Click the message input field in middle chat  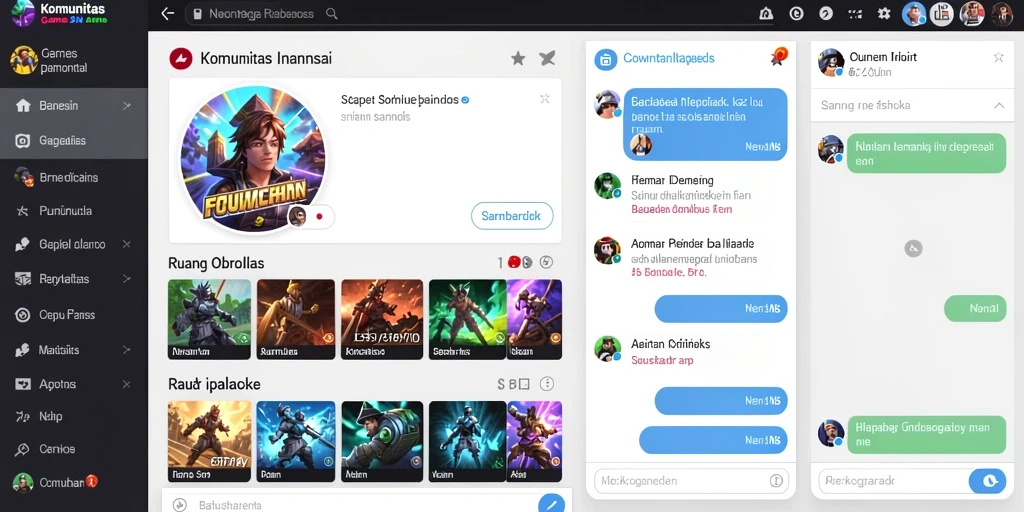[691, 481]
